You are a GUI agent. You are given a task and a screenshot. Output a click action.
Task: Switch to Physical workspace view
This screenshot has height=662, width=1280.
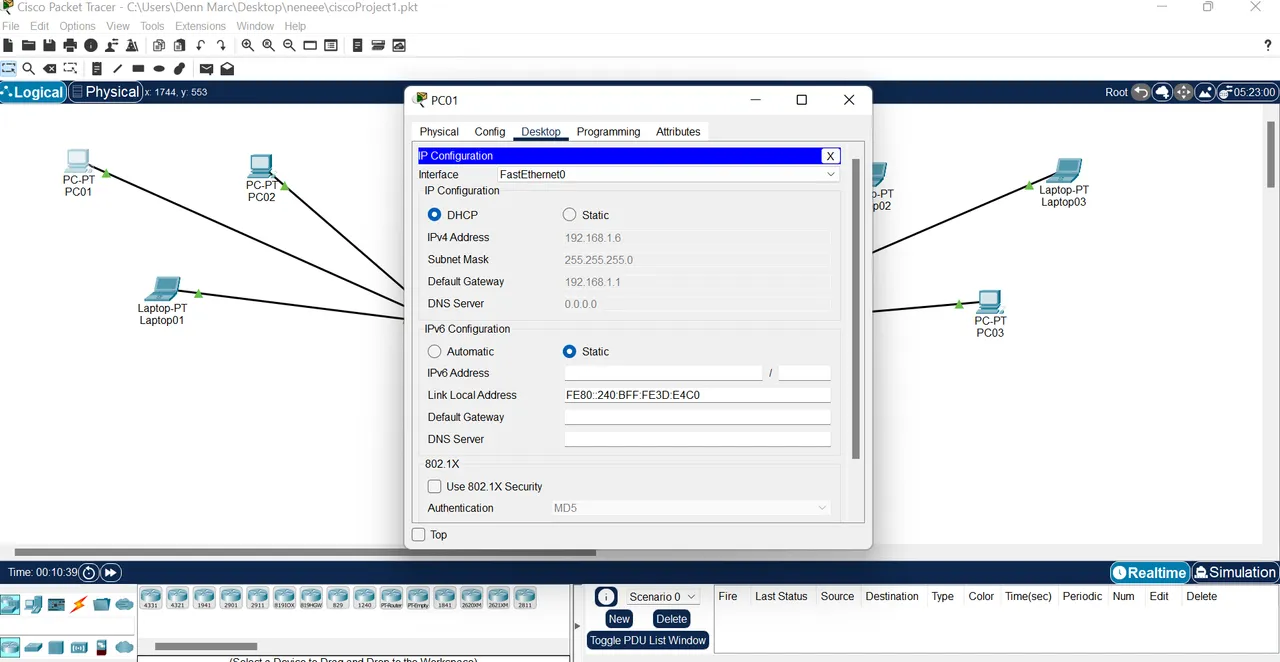[105, 92]
